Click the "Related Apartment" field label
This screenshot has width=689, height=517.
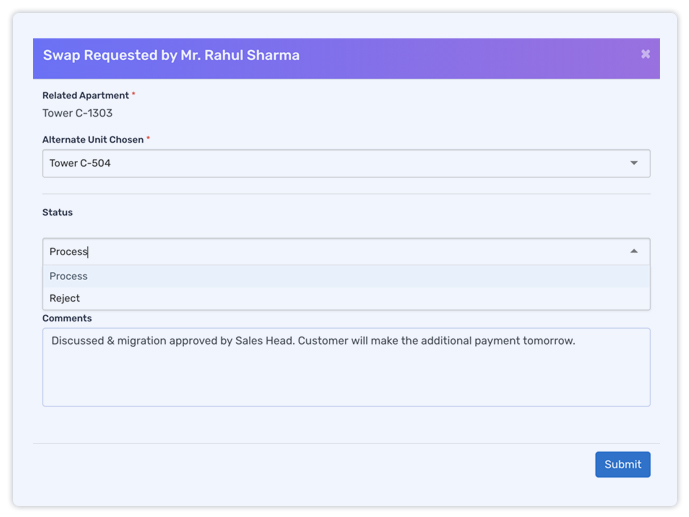click(x=86, y=95)
